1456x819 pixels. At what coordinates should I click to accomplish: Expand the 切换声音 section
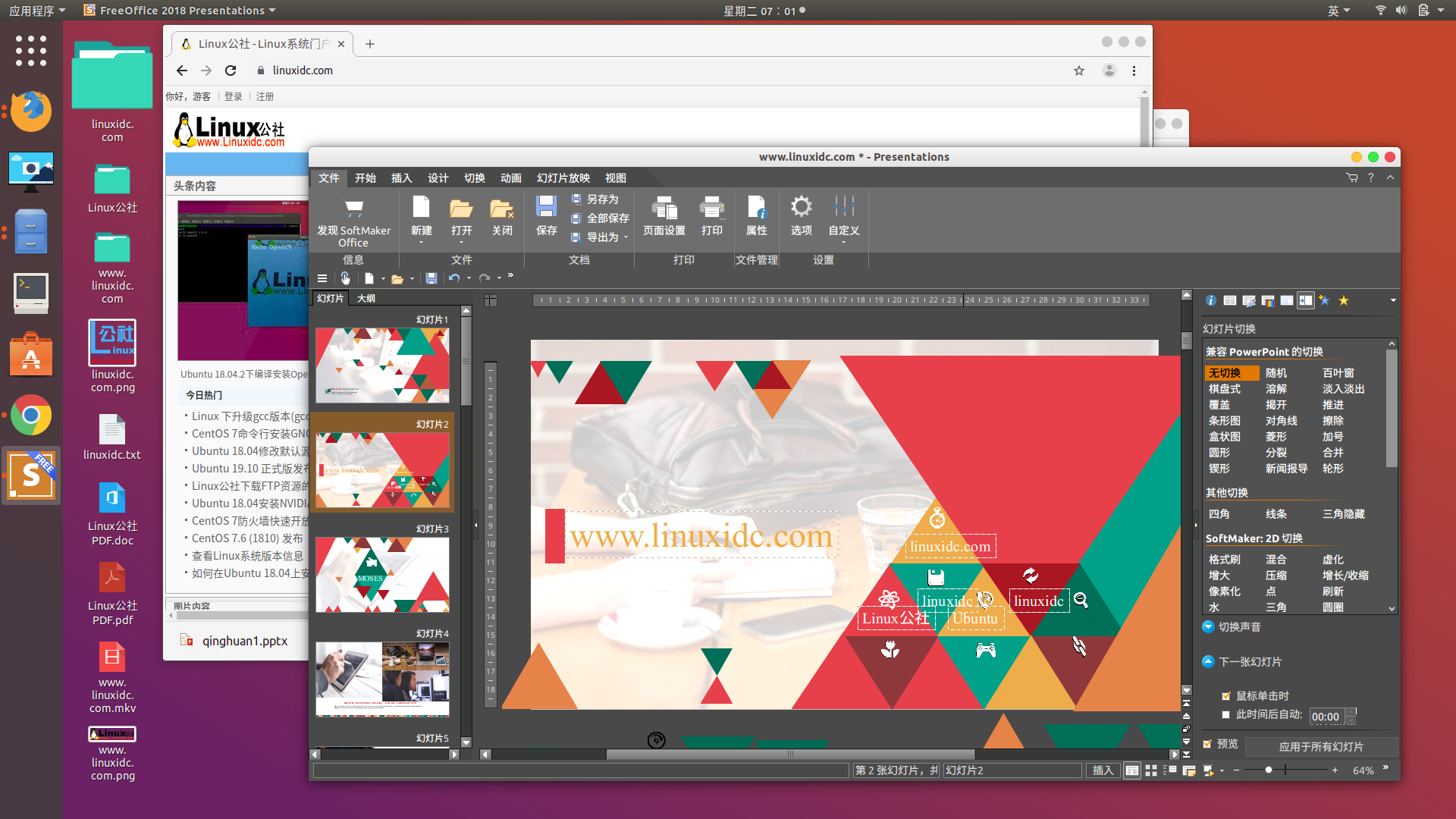tap(1208, 626)
